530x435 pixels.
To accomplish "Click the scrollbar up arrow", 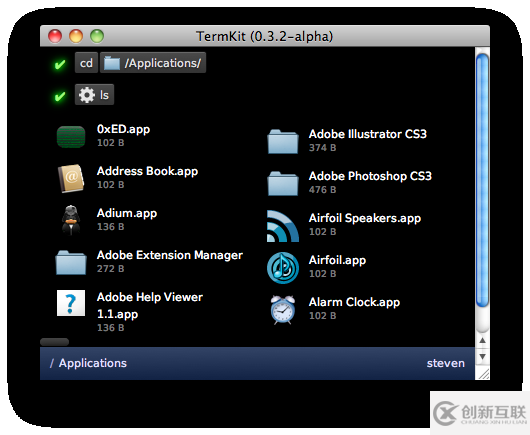I will [482, 340].
